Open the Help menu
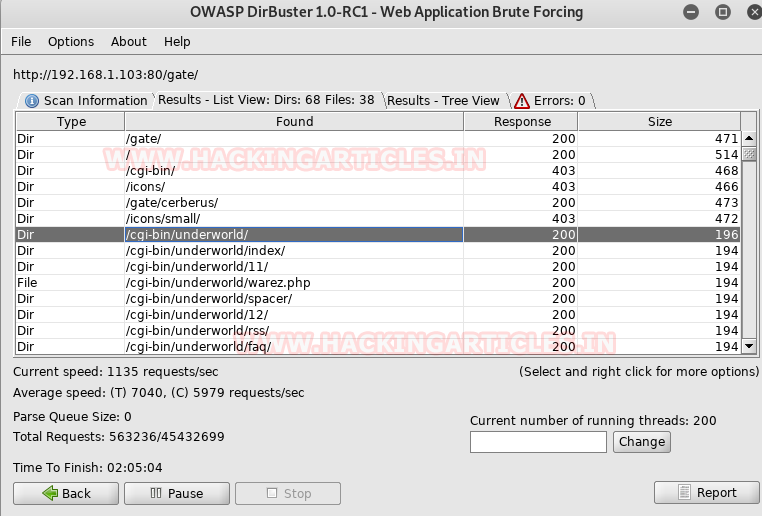The height and width of the screenshot is (516, 762). (x=177, y=42)
